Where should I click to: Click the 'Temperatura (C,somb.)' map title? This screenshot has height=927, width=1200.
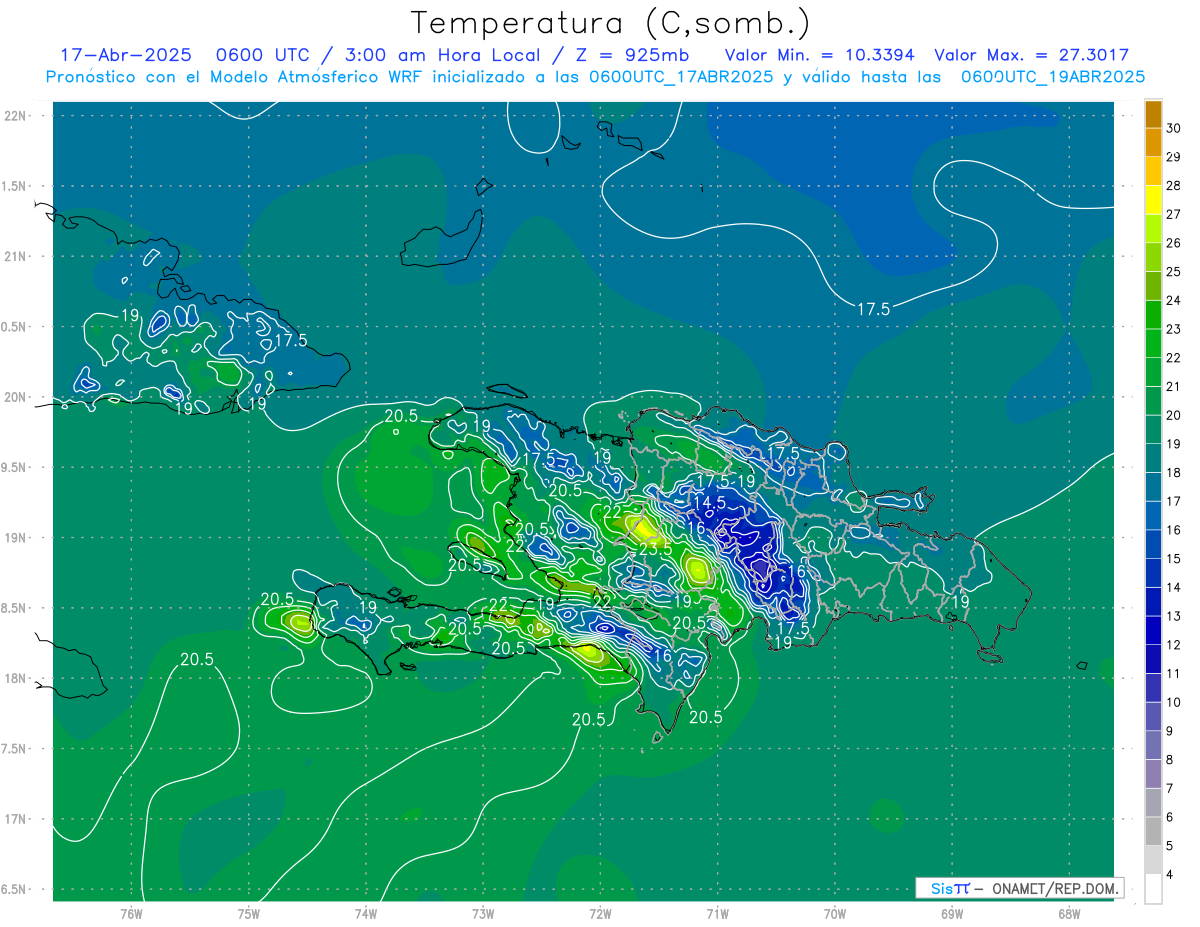[611, 22]
